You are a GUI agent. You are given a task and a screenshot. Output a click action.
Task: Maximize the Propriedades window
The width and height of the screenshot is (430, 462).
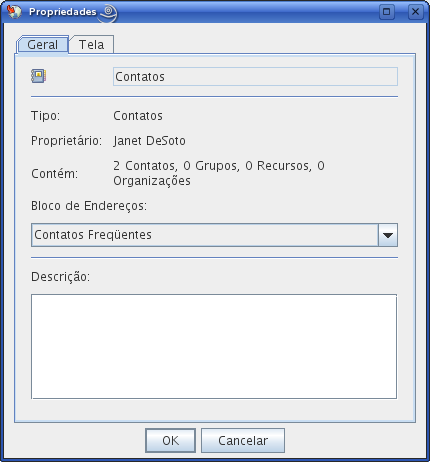click(x=387, y=12)
